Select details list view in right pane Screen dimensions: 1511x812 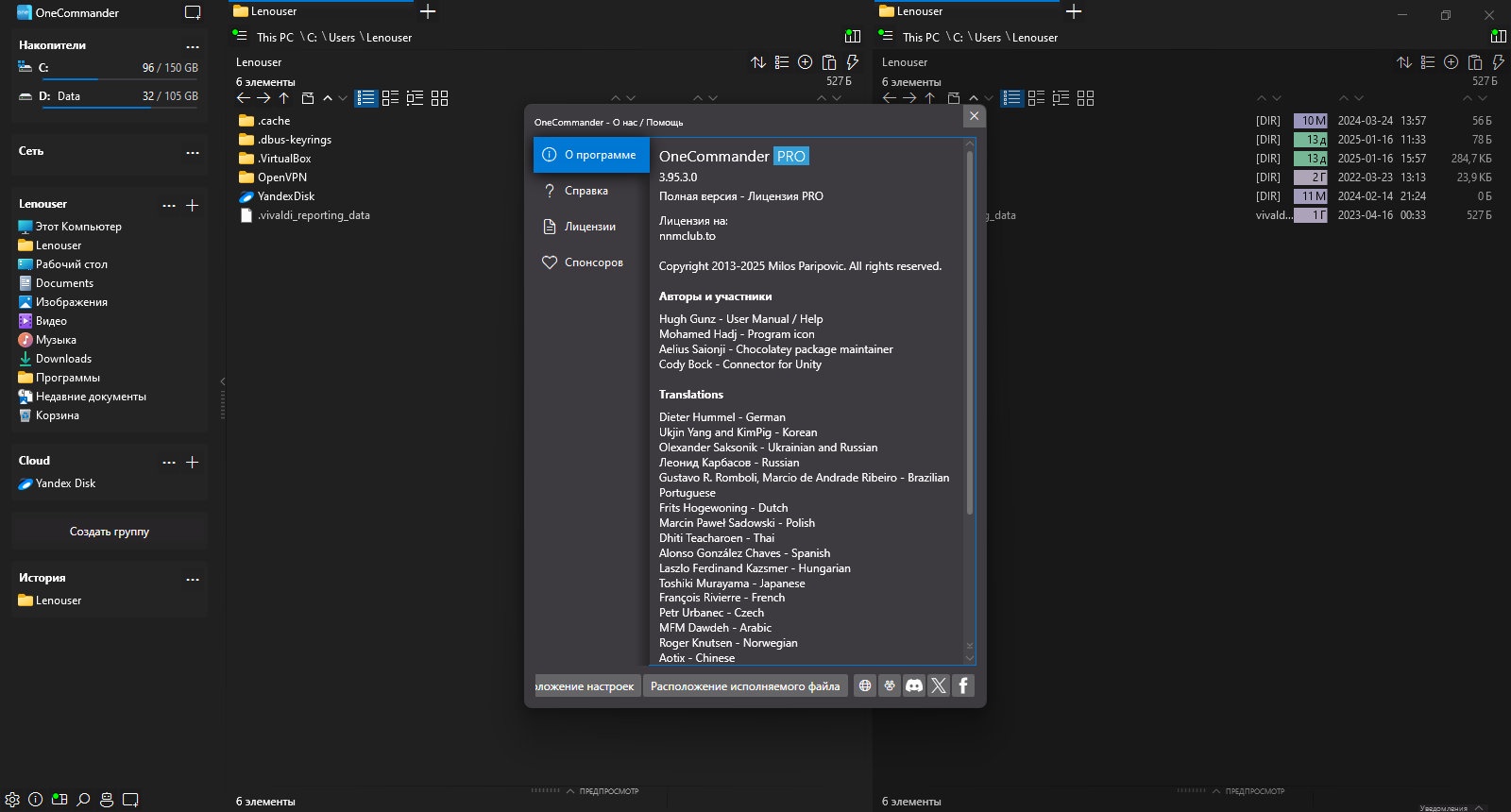tap(1012, 98)
